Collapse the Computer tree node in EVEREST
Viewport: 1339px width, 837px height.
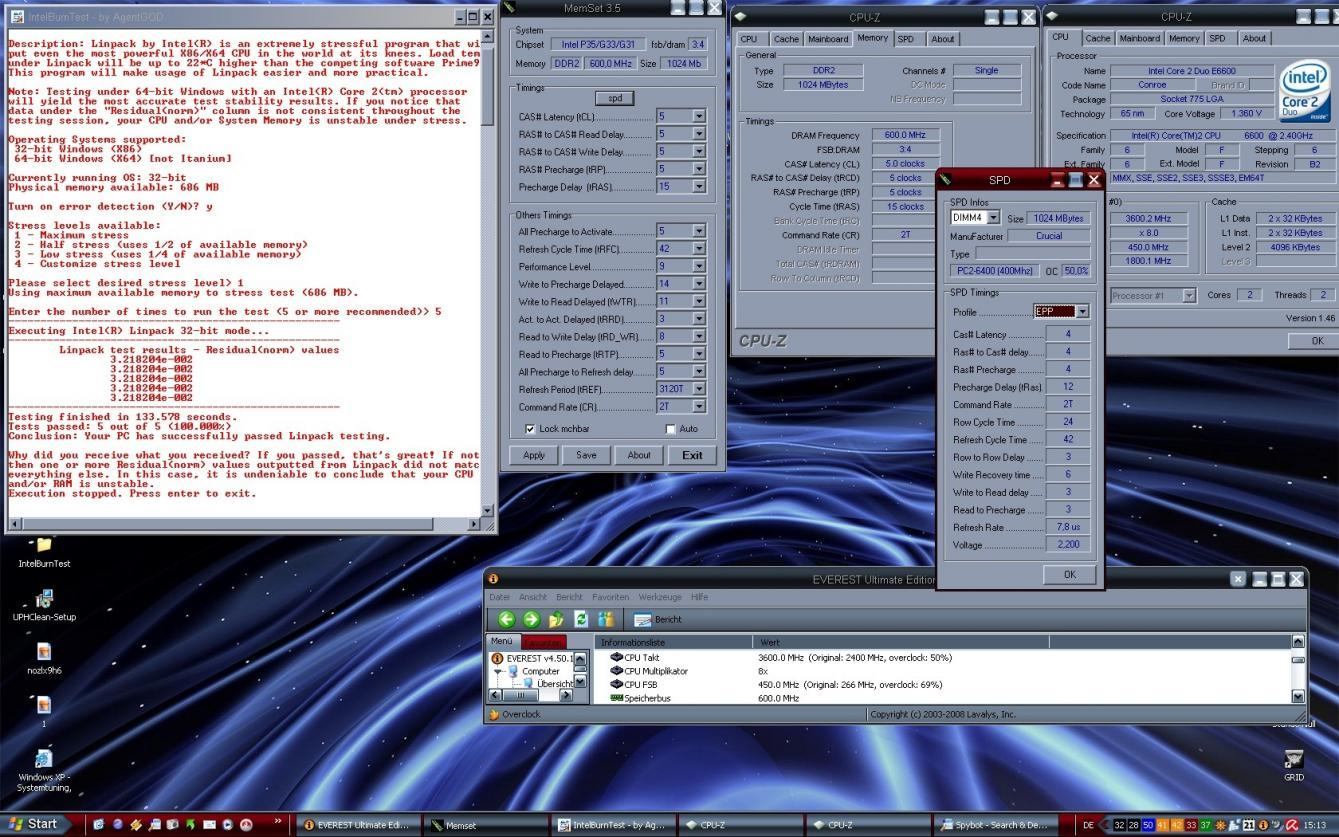point(497,672)
